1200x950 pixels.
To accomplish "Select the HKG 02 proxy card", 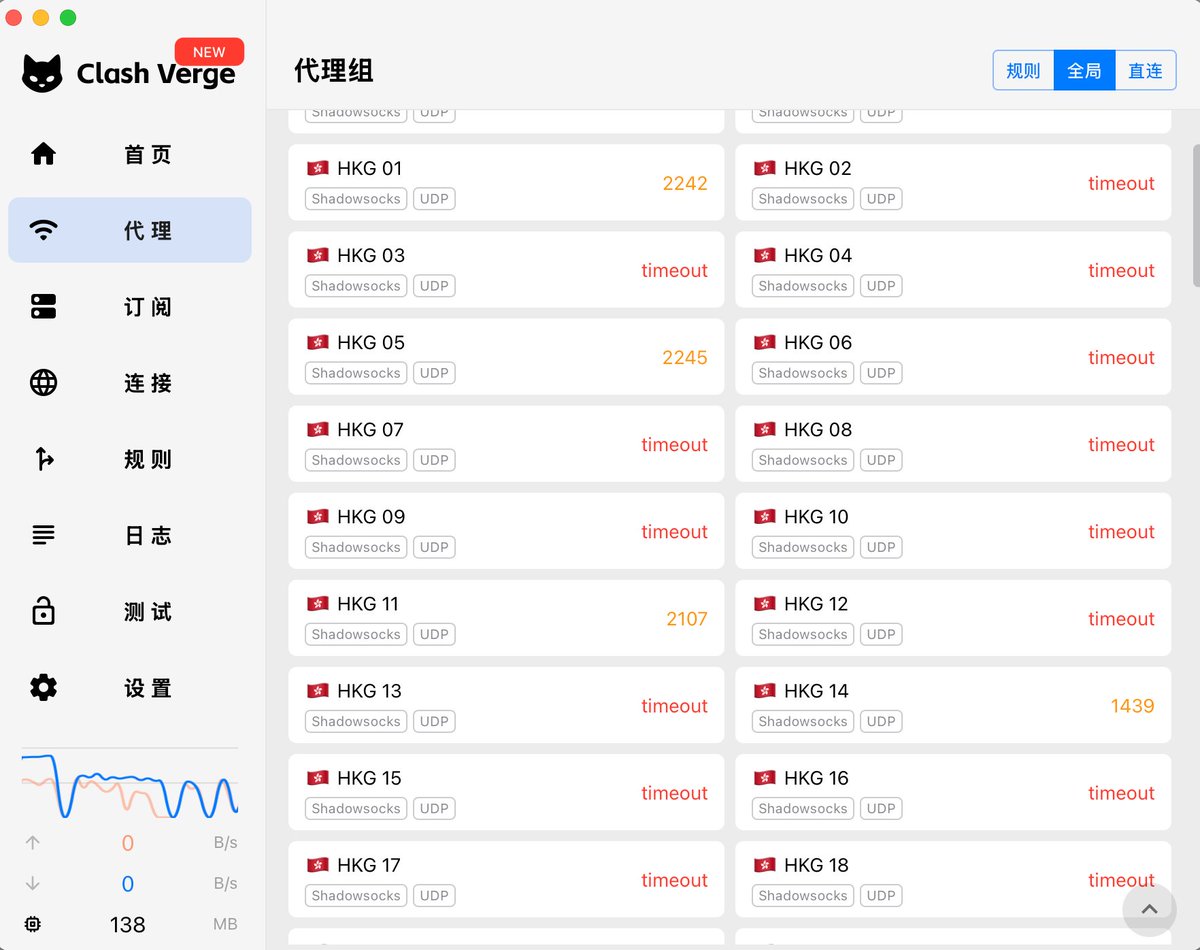I will (x=953, y=183).
